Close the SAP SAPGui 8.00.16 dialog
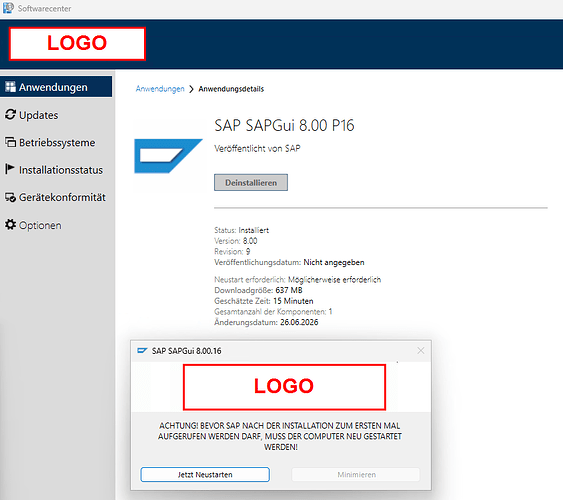 pyautogui.click(x=421, y=350)
